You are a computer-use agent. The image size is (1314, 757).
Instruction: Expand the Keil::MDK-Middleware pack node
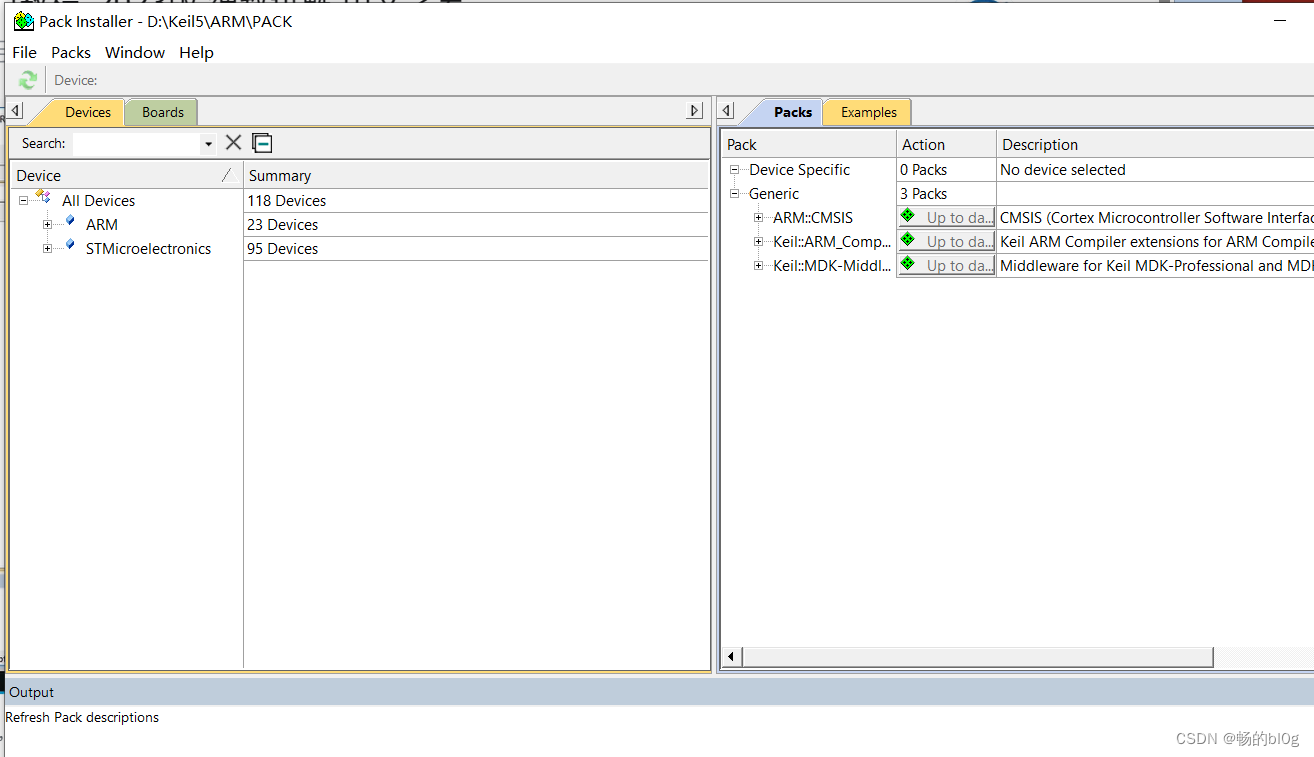coord(759,266)
